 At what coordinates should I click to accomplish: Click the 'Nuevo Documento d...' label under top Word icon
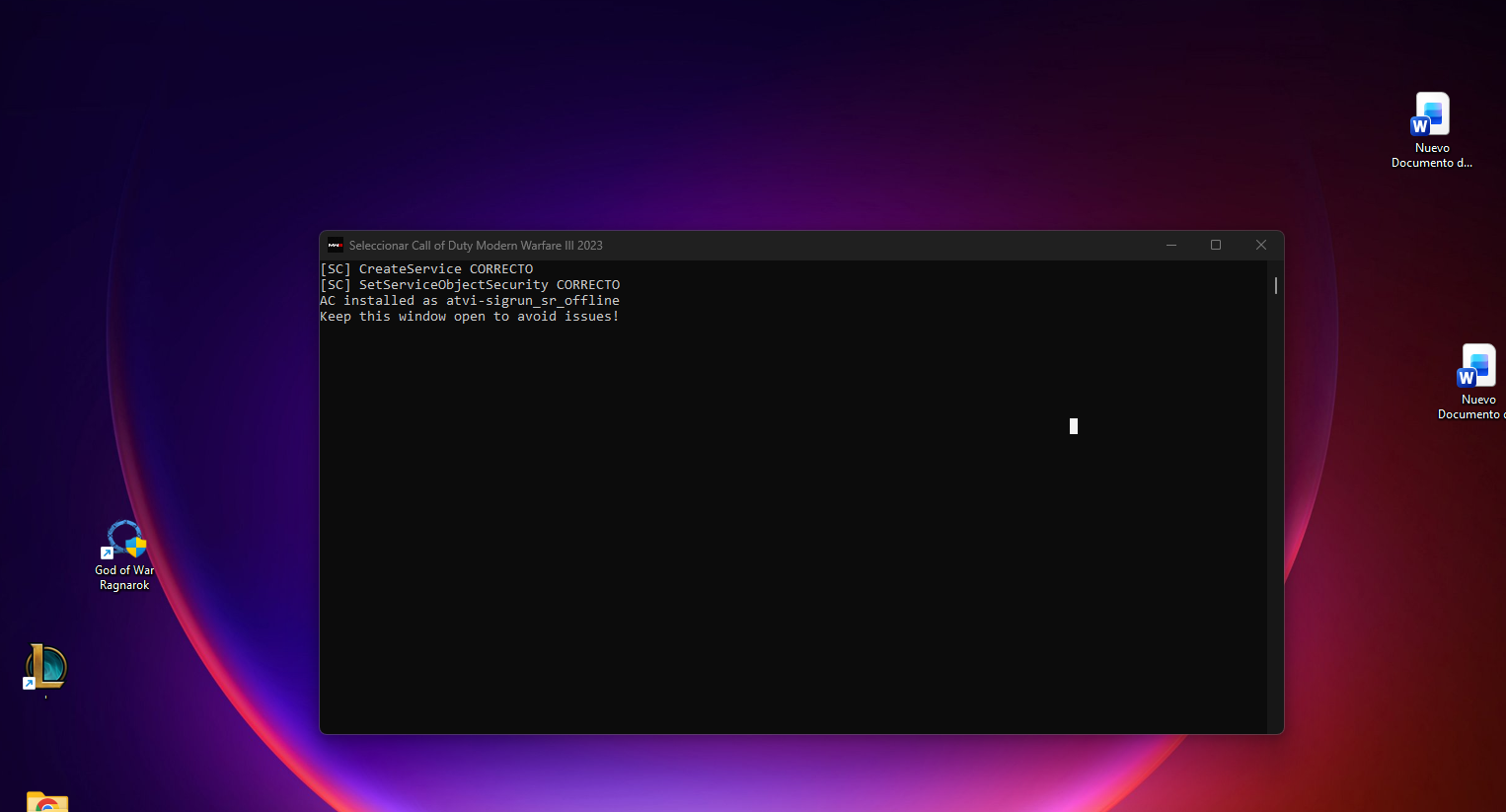[1431, 156]
